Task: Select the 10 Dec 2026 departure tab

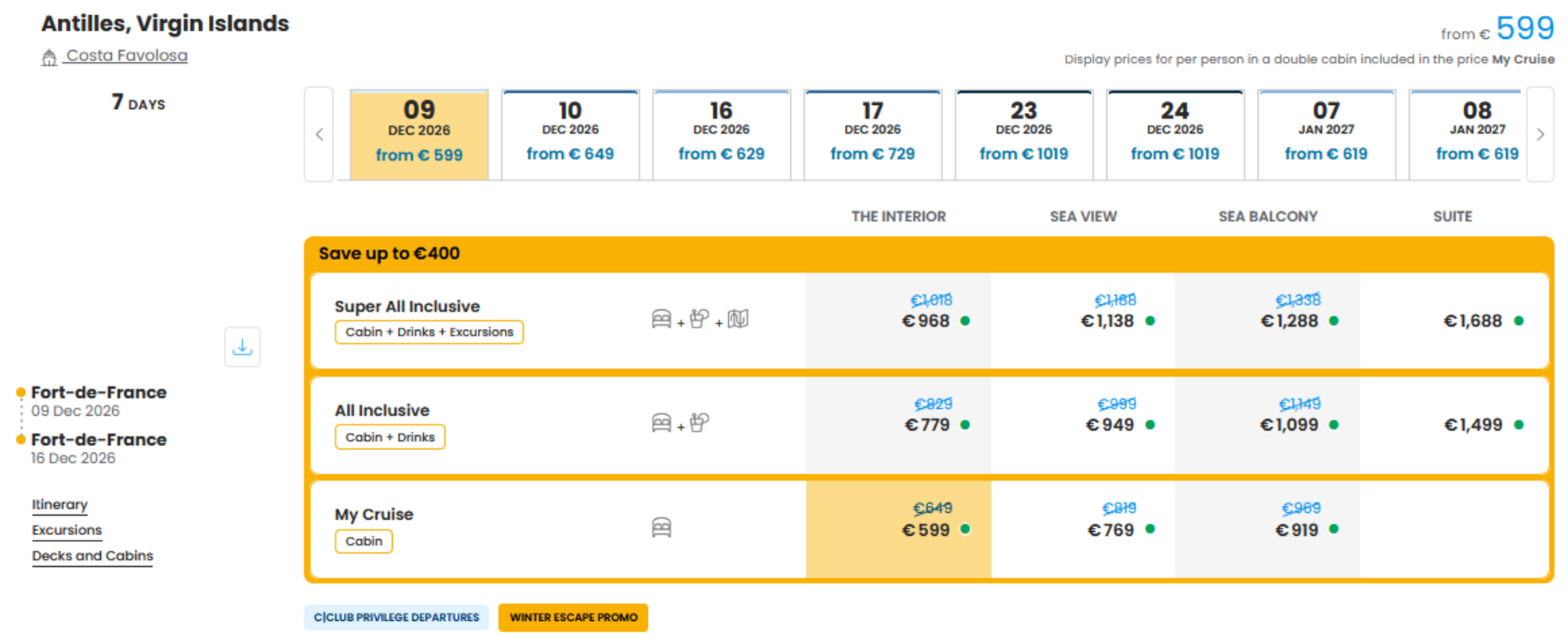Action: (x=570, y=134)
